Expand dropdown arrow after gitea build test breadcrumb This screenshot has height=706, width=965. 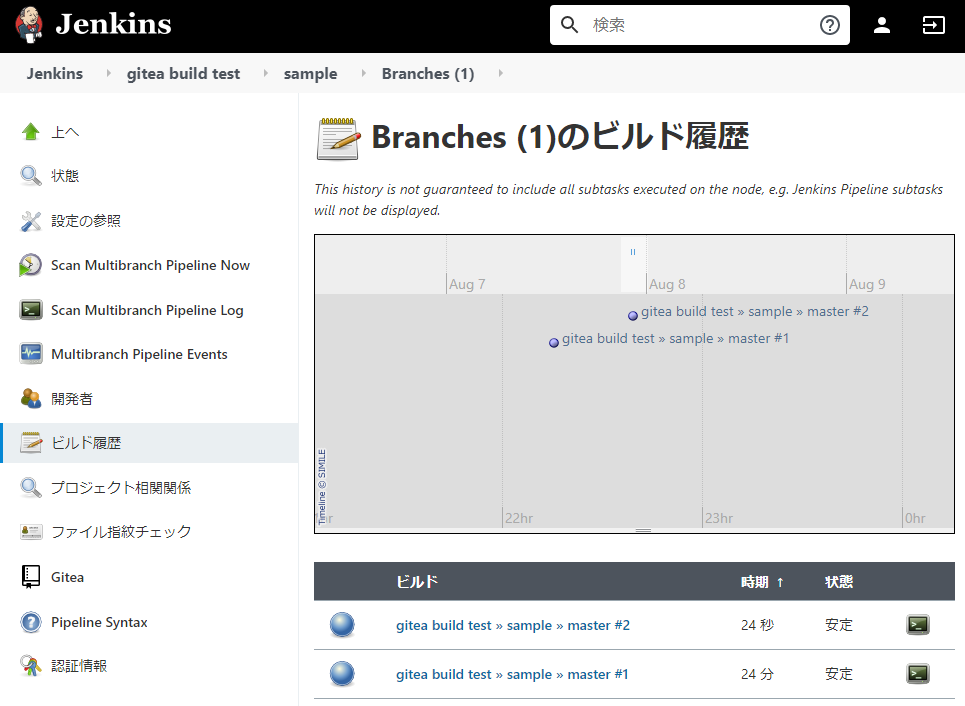(x=265, y=73)
